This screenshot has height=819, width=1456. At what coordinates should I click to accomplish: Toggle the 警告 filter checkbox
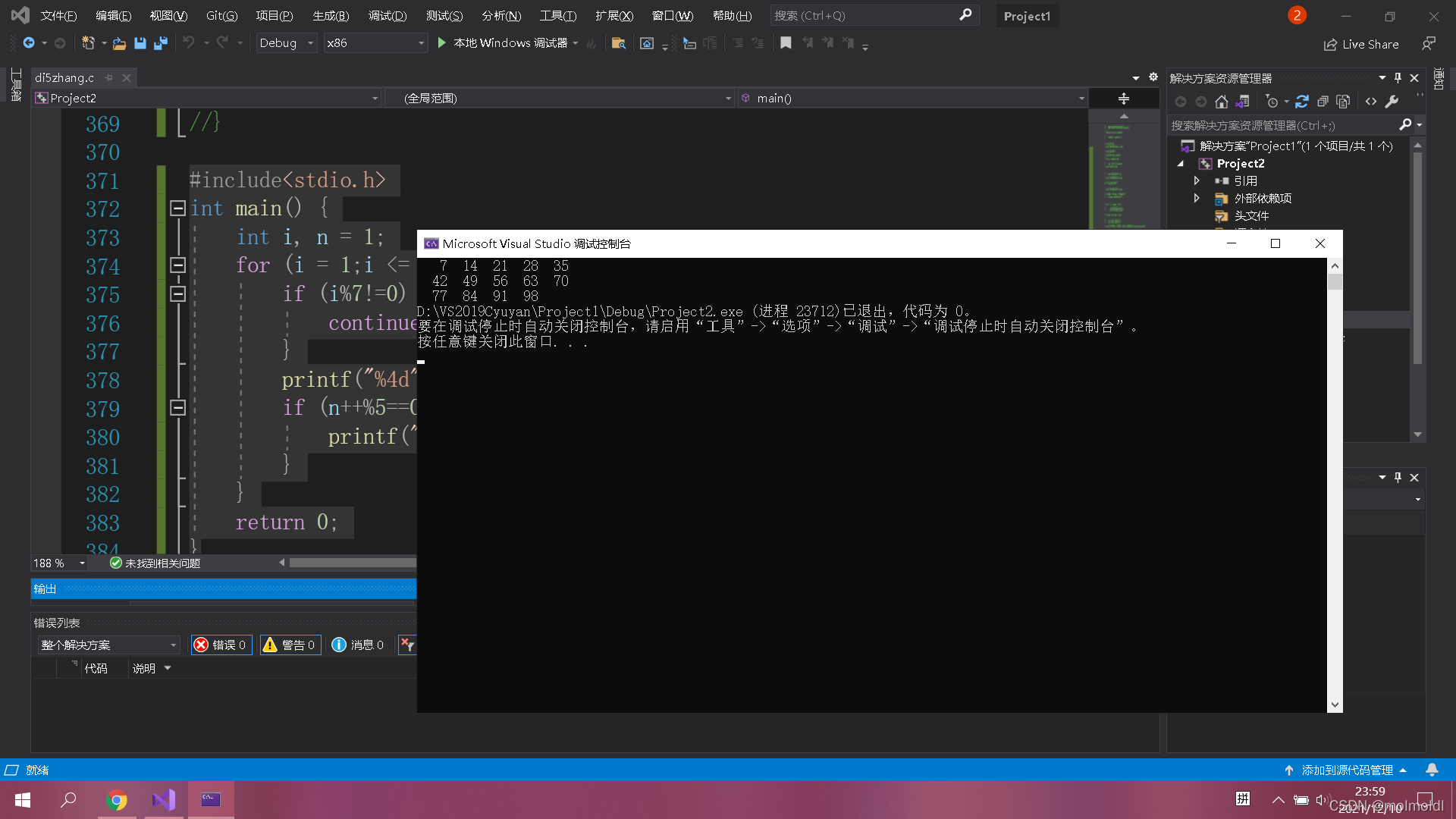click(290, 645)
